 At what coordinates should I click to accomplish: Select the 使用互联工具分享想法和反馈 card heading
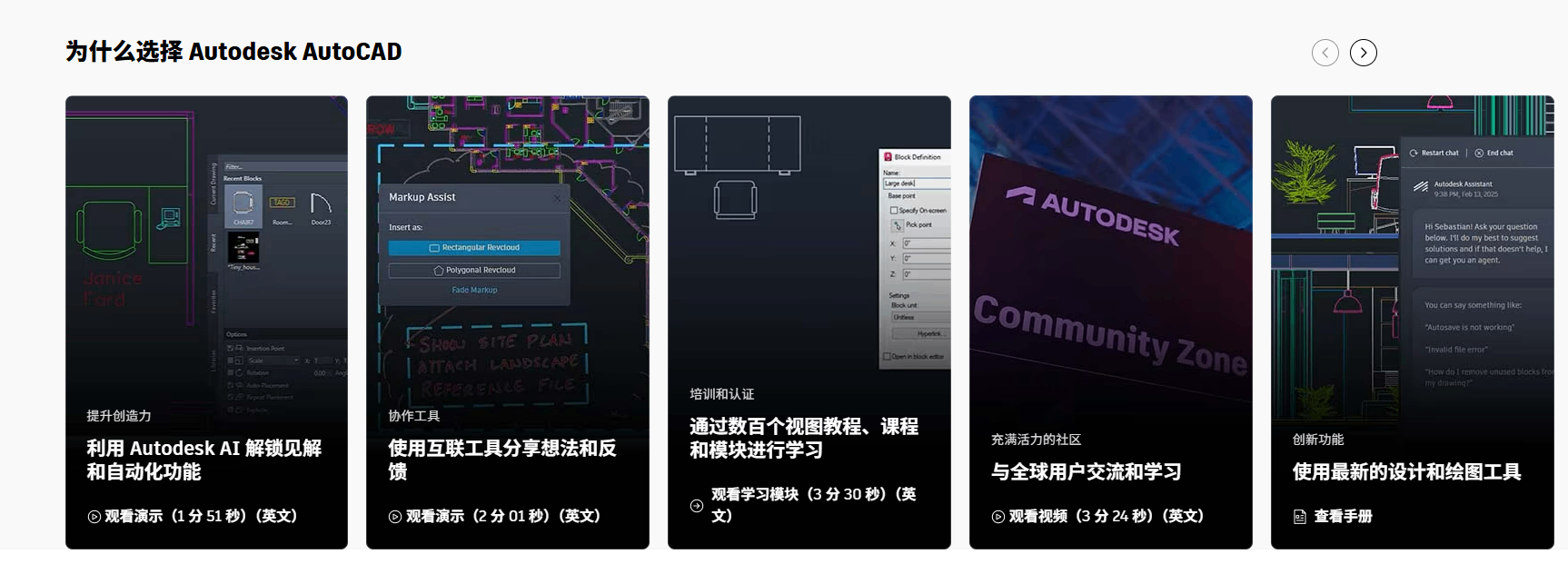point(502,460)
